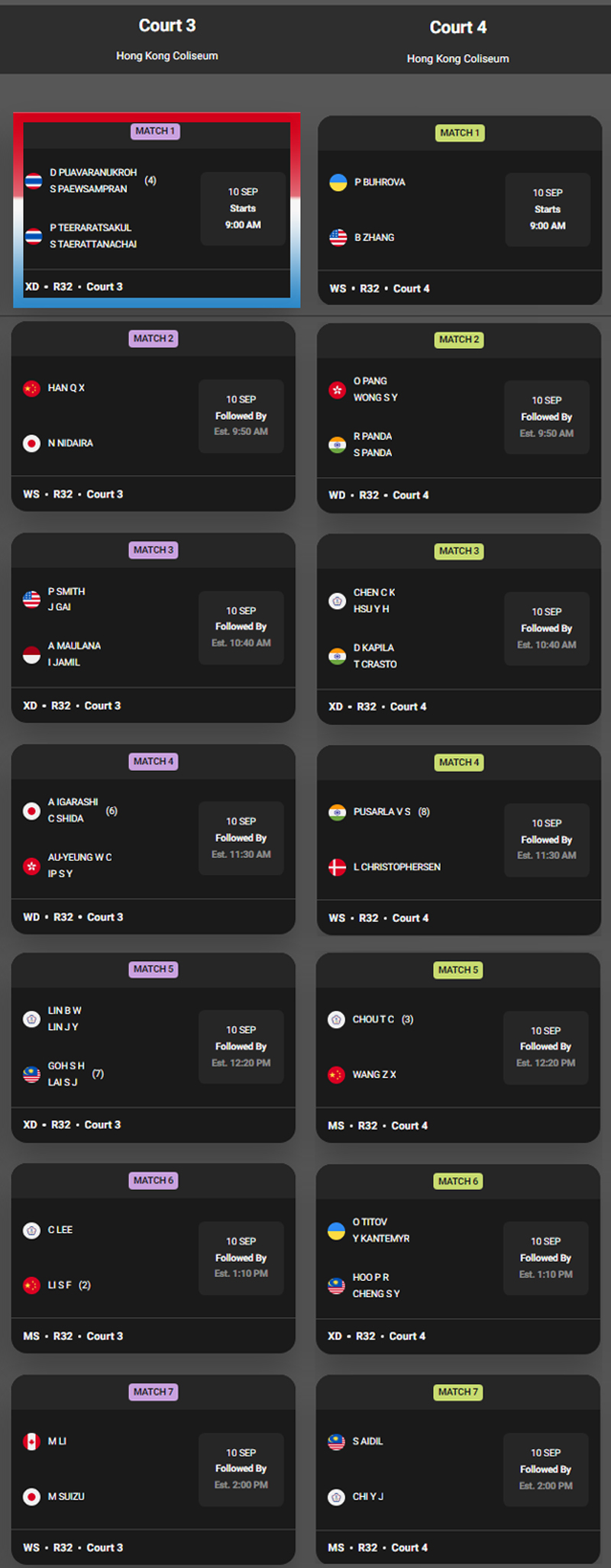Open Court 4 Match 7 badge
Image resolution: width=611 pixels, height=1568 pixels.
pyautogui.click(x=458, y=1392)
